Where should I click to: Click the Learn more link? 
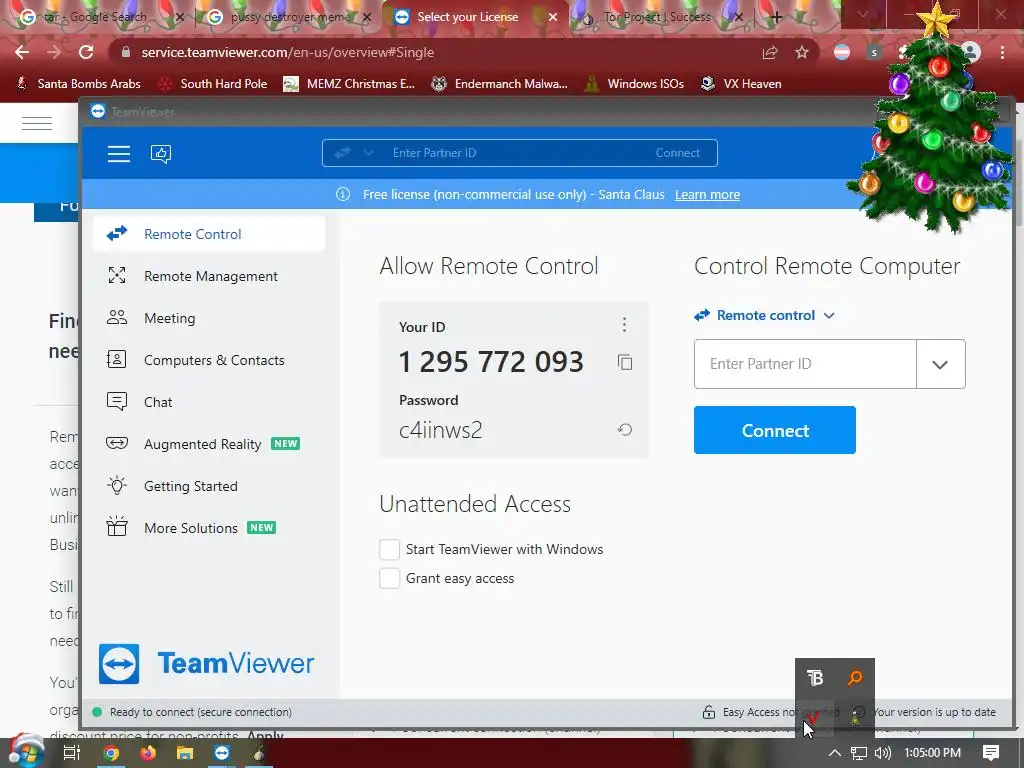(x=707, y=195)
